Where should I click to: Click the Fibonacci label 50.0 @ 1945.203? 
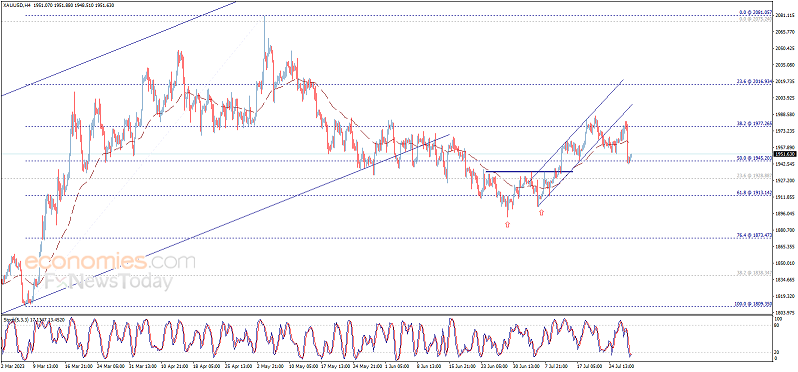[x=755, y=158]
